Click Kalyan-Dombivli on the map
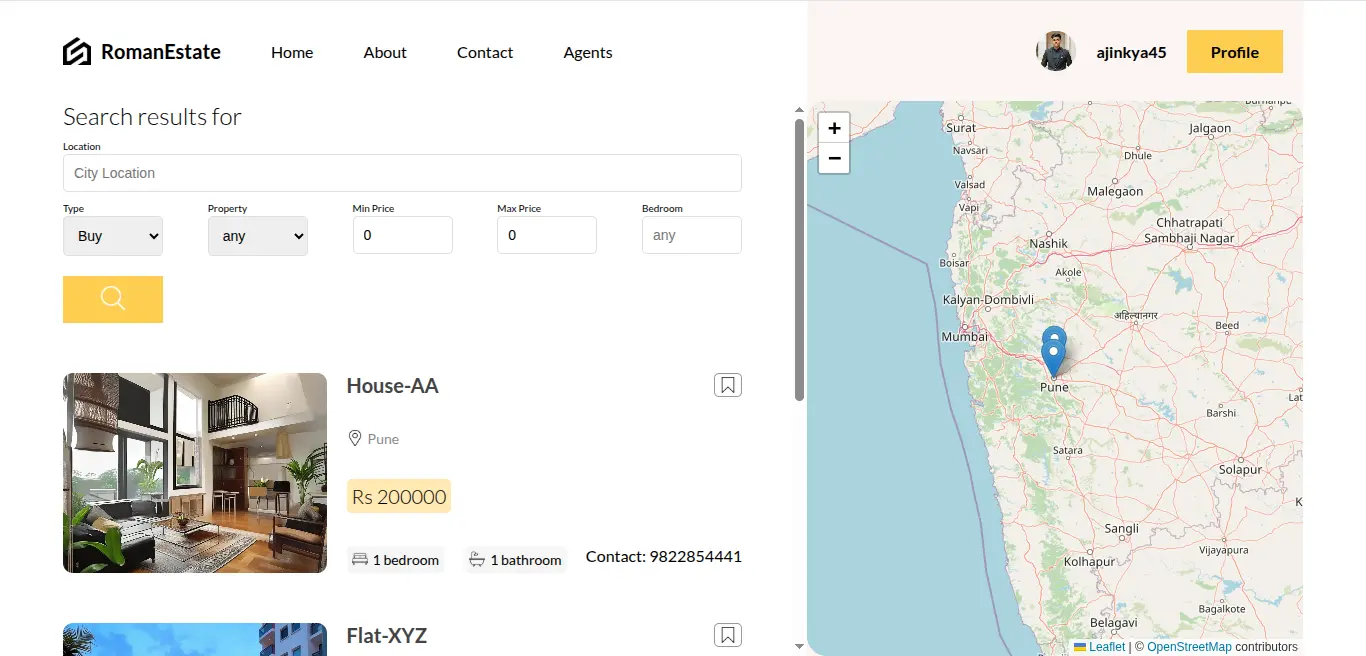The height and width of the screenshot is (656, 1366). point(988,300)
